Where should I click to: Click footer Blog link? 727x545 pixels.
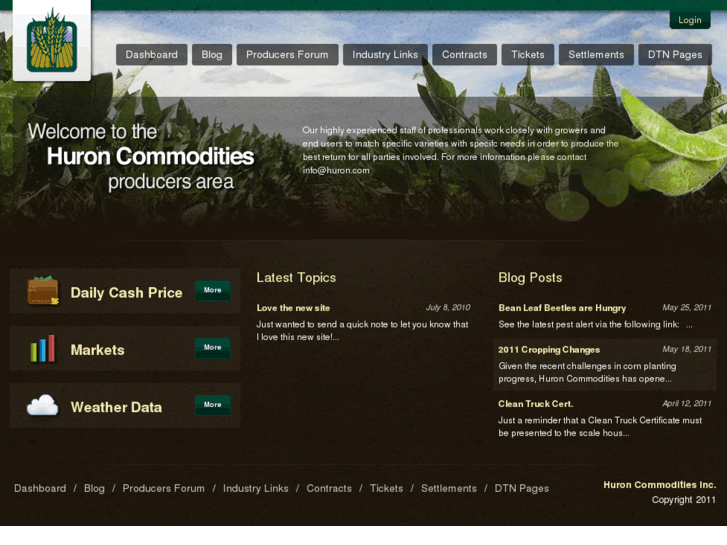pyautogui.click(x=94, y=488)
